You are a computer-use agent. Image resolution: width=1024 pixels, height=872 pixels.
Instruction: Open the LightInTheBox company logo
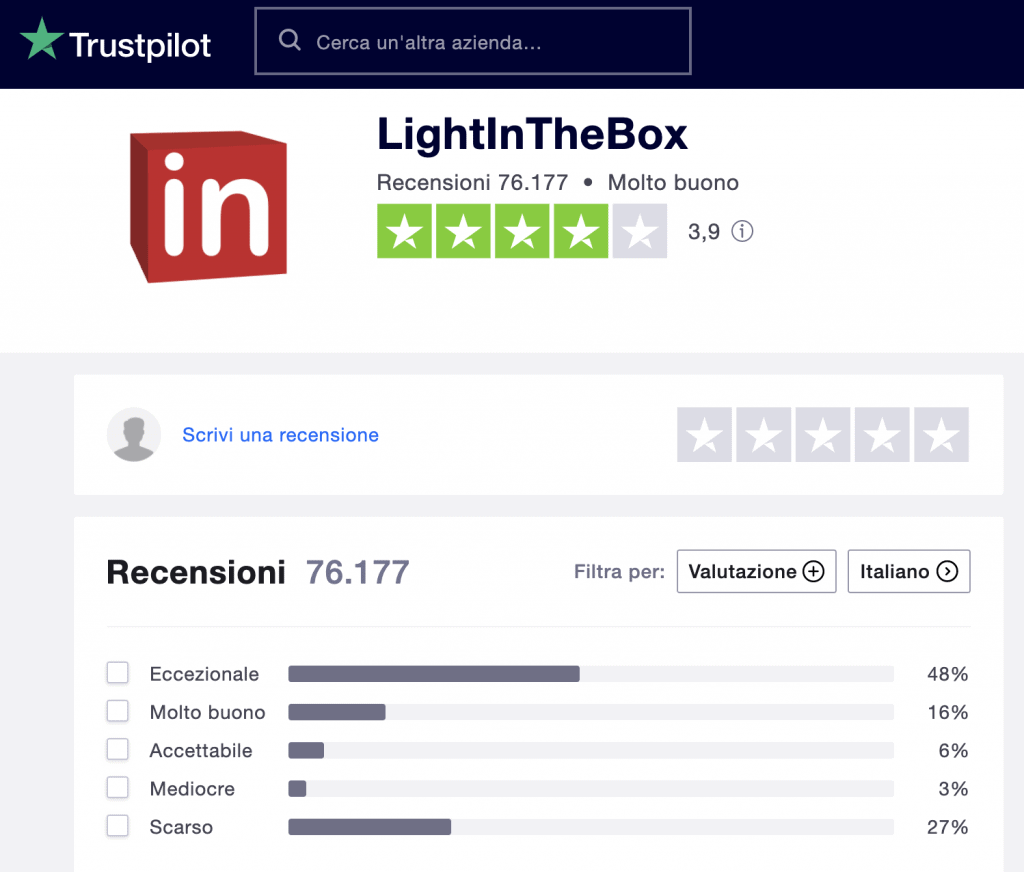(x=208, y=206)
